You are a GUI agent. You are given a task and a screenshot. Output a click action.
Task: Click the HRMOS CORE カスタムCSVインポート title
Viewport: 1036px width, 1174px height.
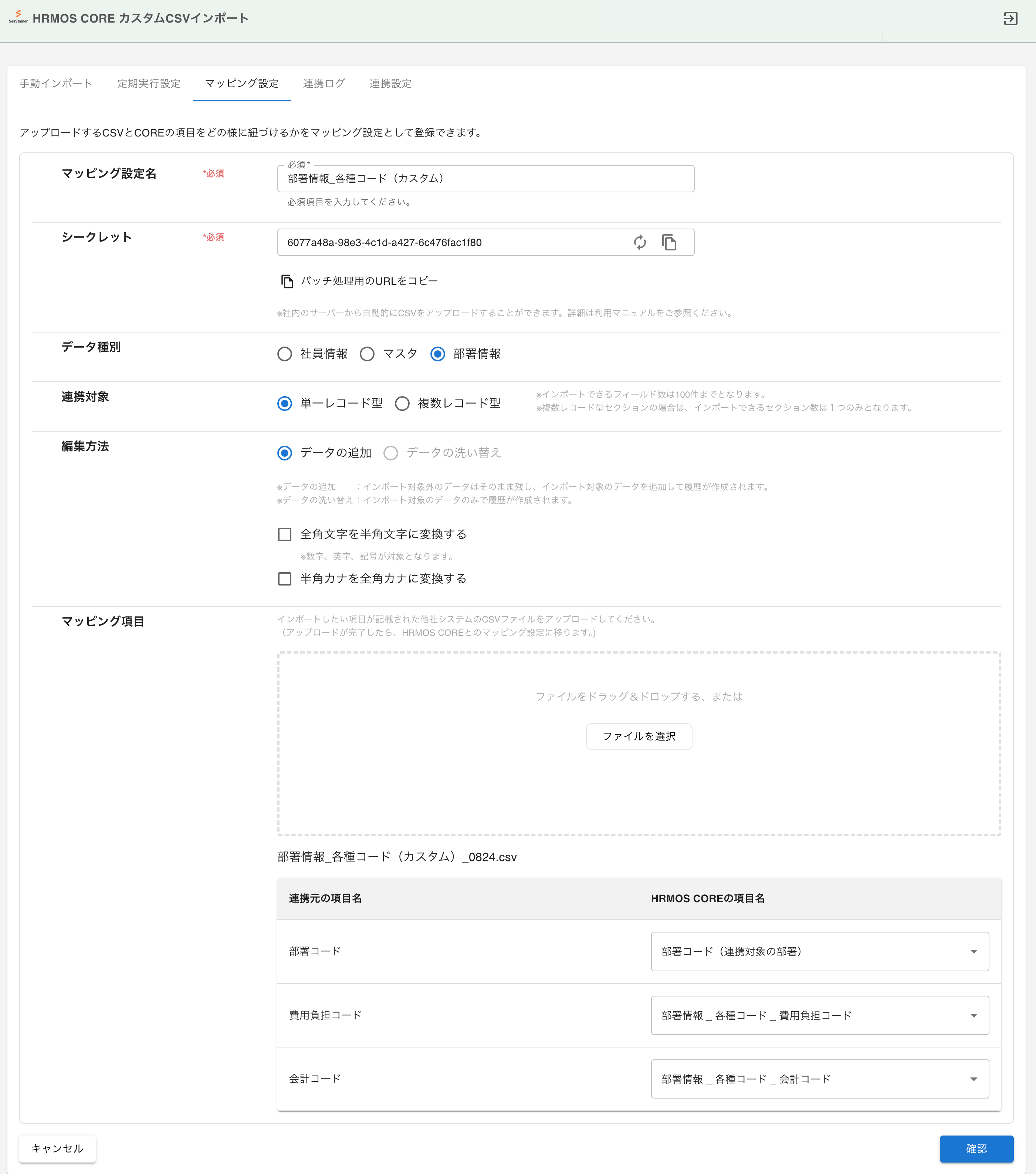(141, 18)
